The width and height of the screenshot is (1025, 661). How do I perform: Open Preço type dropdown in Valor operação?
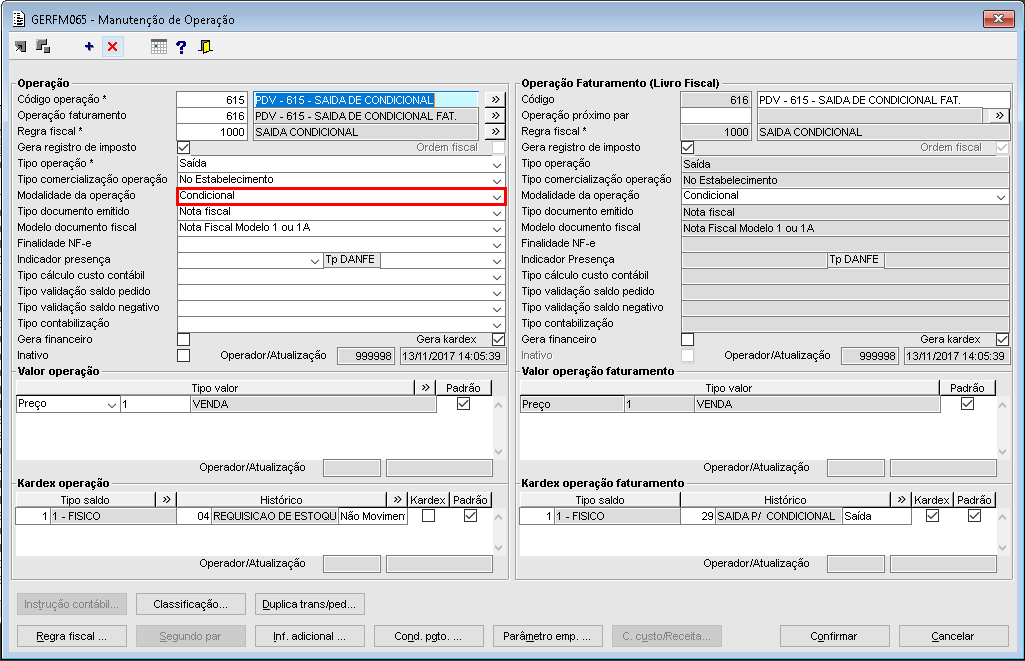click(112, 405)
